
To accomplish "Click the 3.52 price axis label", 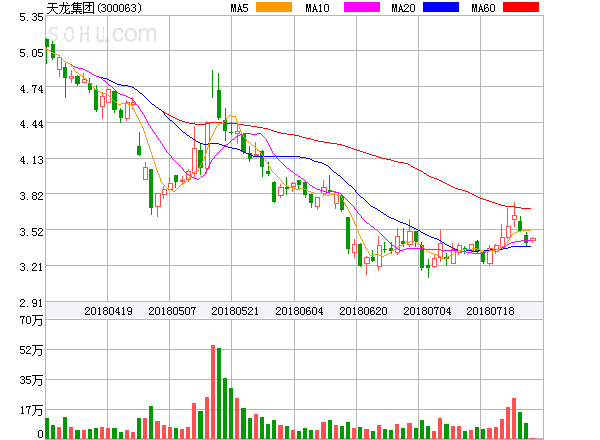I will 31,231.
